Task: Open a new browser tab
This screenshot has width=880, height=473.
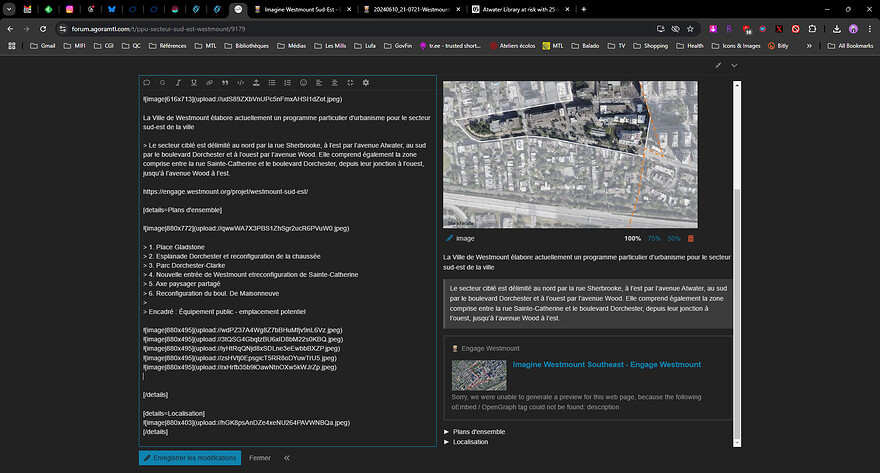Action: [584, 10]
